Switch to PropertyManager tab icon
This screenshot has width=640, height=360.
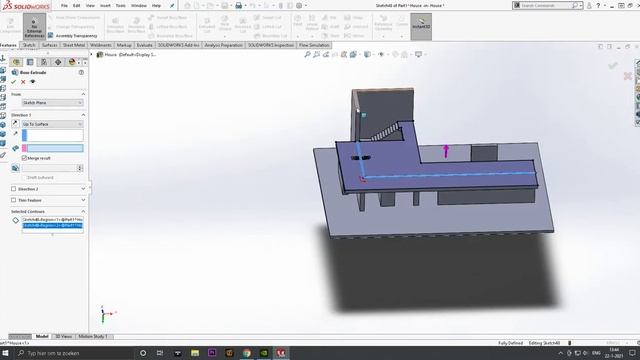[x=30, y=62]
